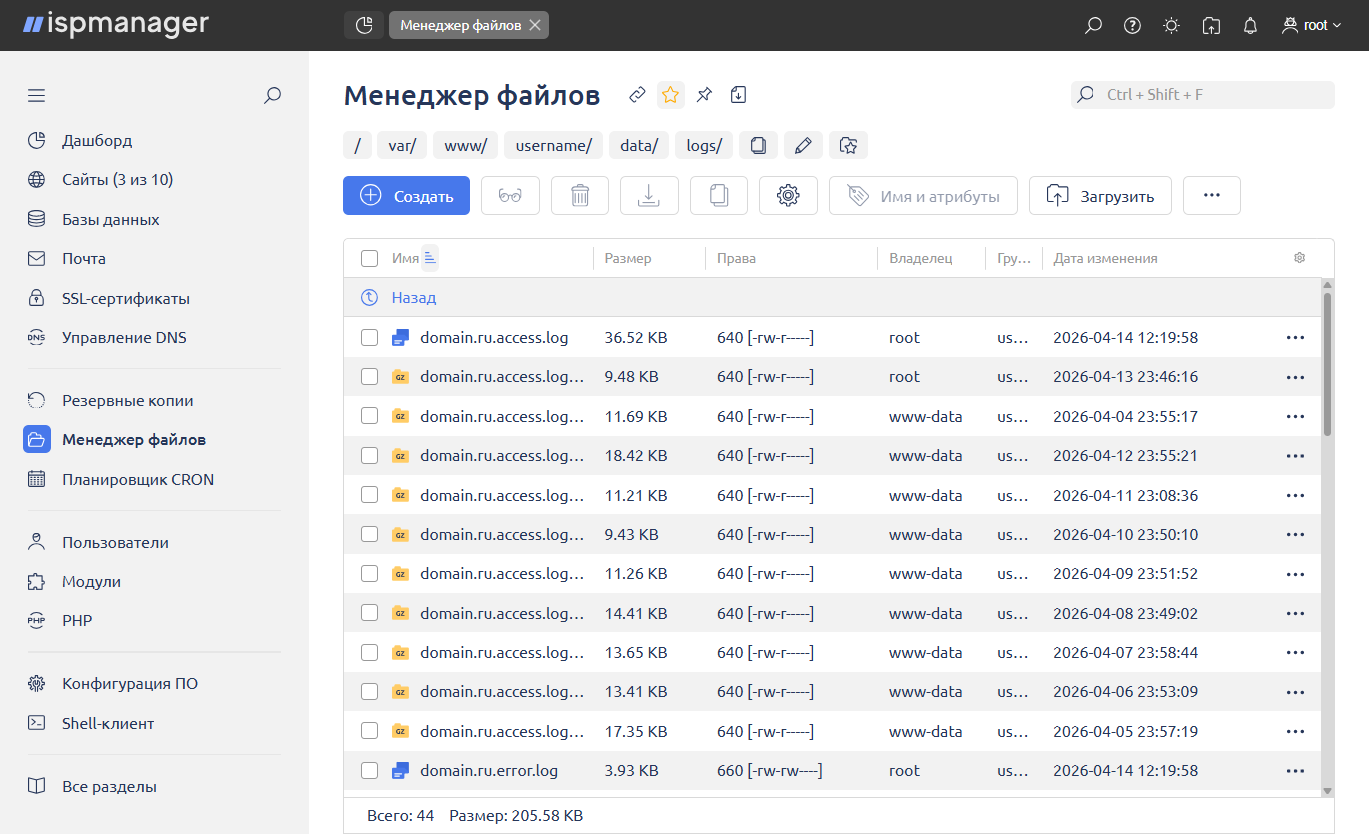The width and height of the screenshot is (1369, 834).
Task: Toggle the favorites star next to title
Action: 670,95
